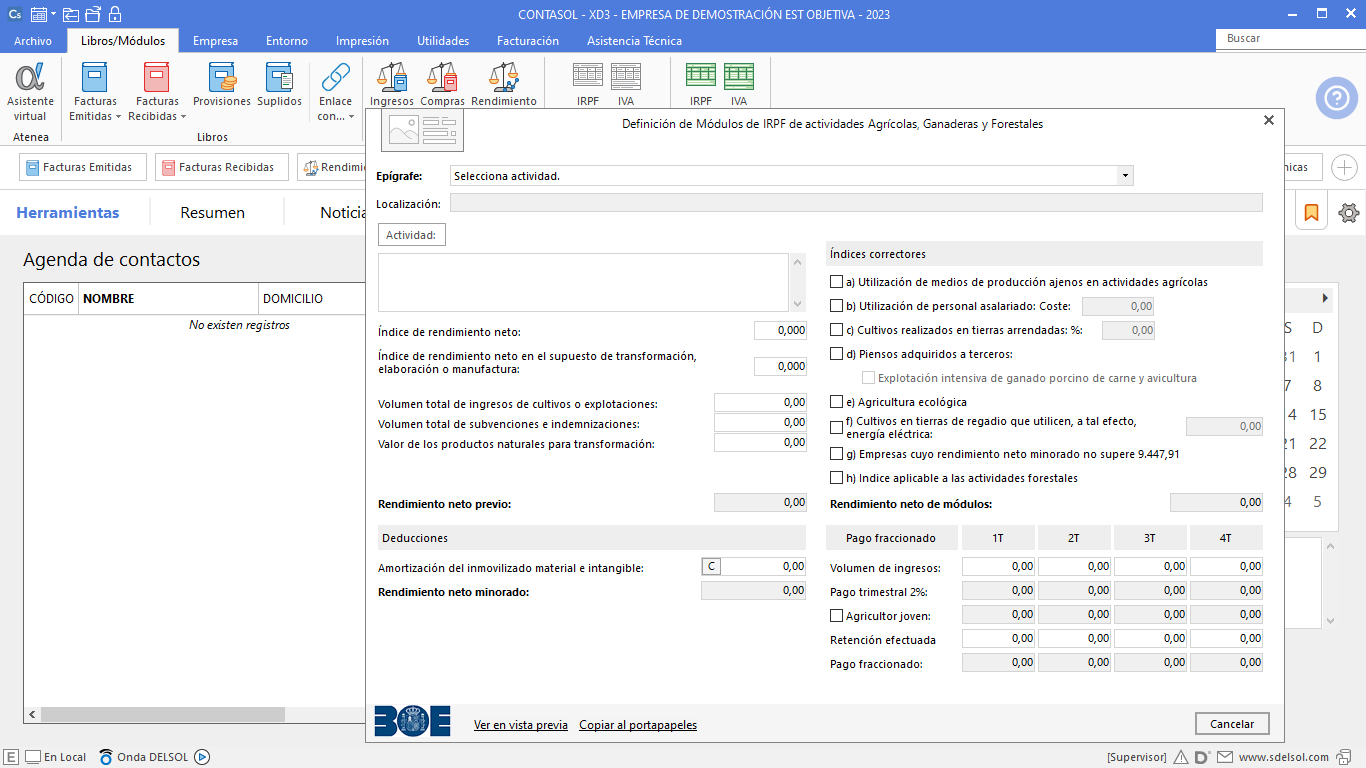Check the Agricultor joven option

click(837, 616)
